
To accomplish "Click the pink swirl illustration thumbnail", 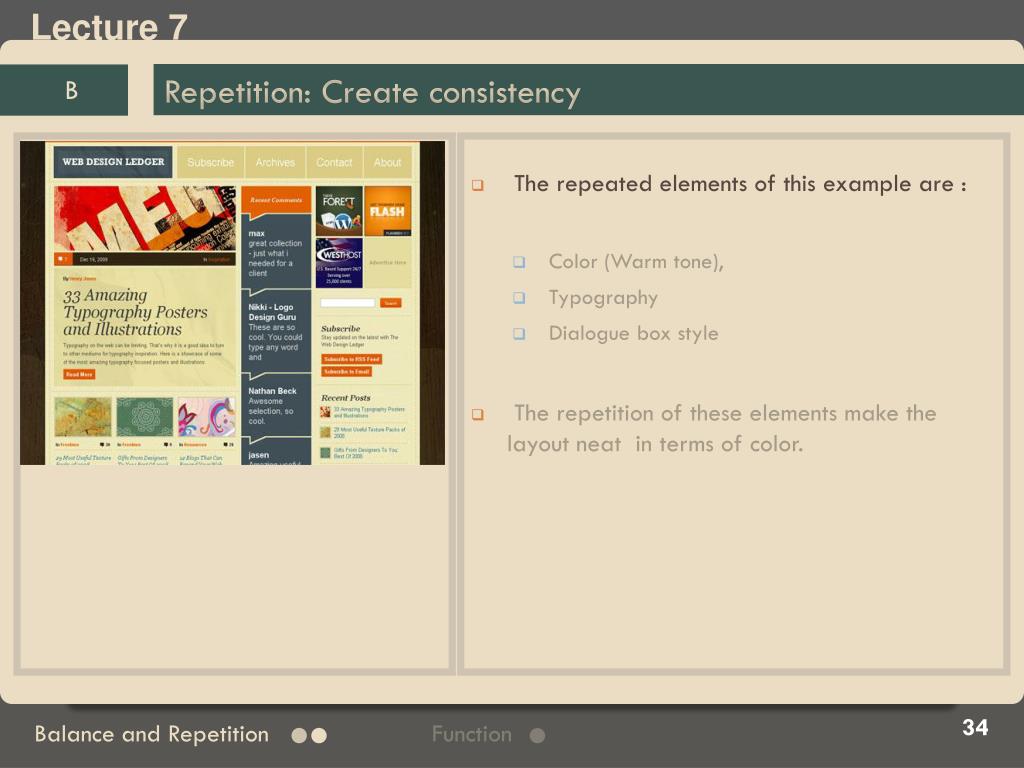I will click(206, 417).
